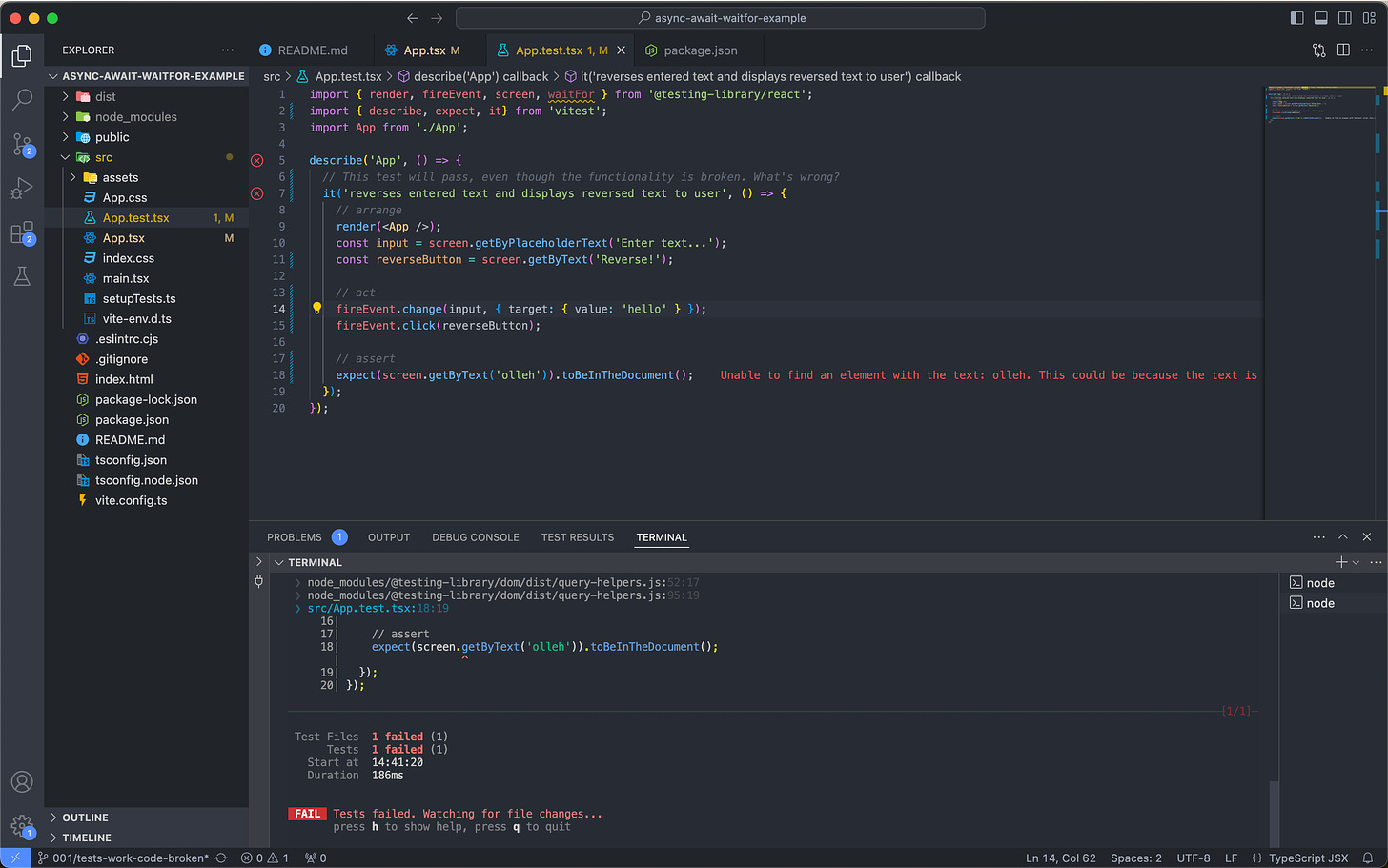This screenshot has width=1388, height=868.
Task: Click Ln 14, Col 62 in status bar
Action: (x=1060, y=858)
